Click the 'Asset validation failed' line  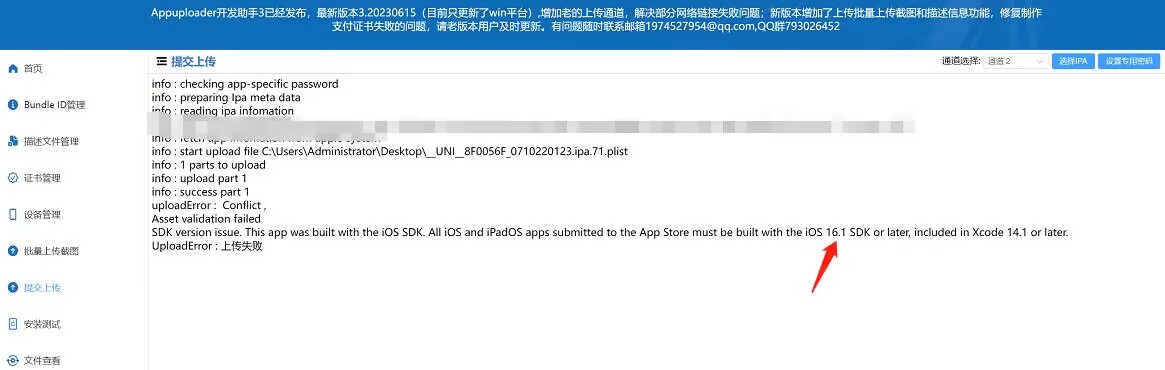point(206,218)
